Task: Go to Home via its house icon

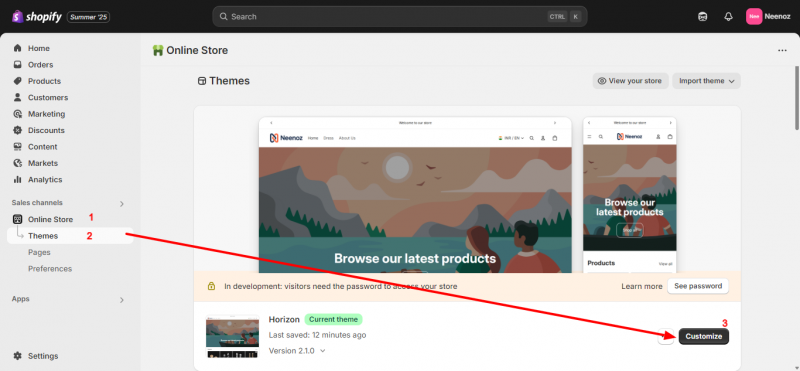Action: 18,48
